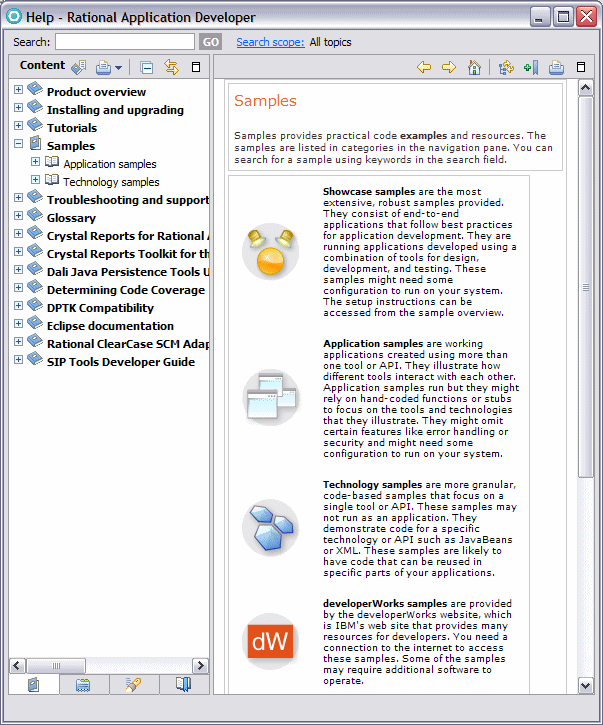
Task: Click open-book icon next to Application samples
Action: [x=52, y=161]
